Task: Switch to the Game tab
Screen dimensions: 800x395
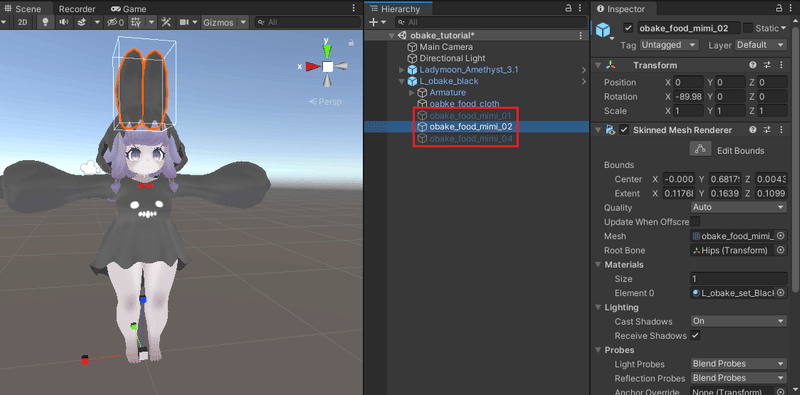Action: point(129,9)
